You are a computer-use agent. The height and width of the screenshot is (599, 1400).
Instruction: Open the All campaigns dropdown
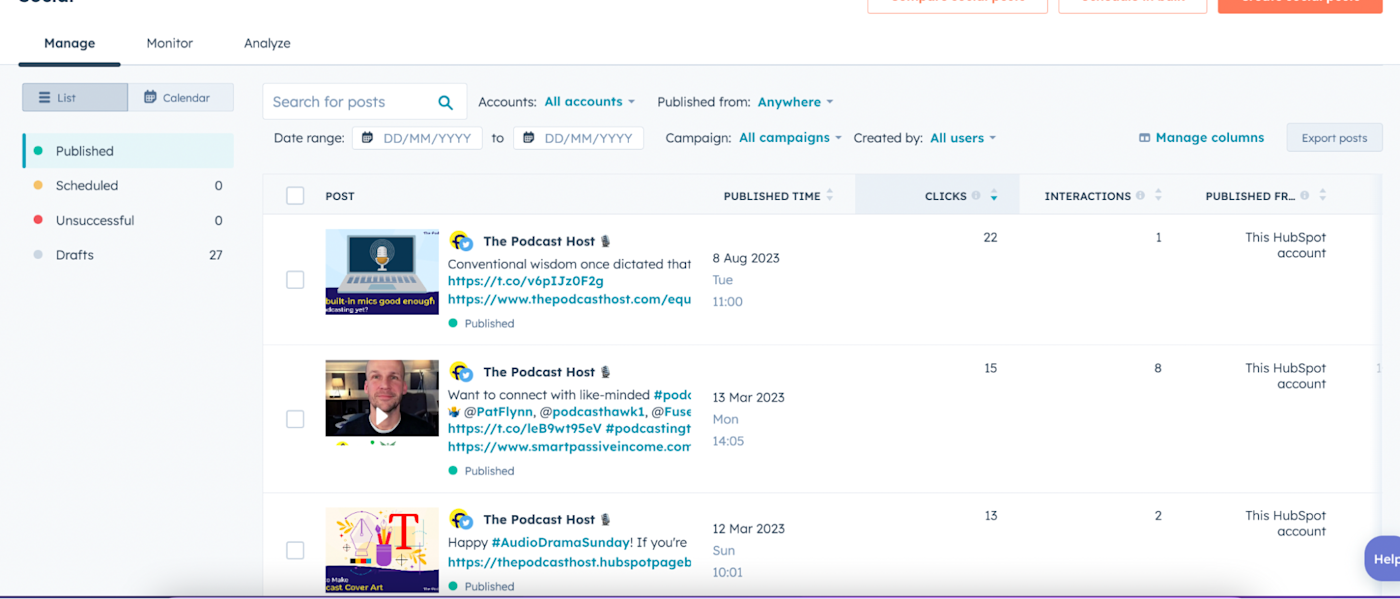[790, 138]
